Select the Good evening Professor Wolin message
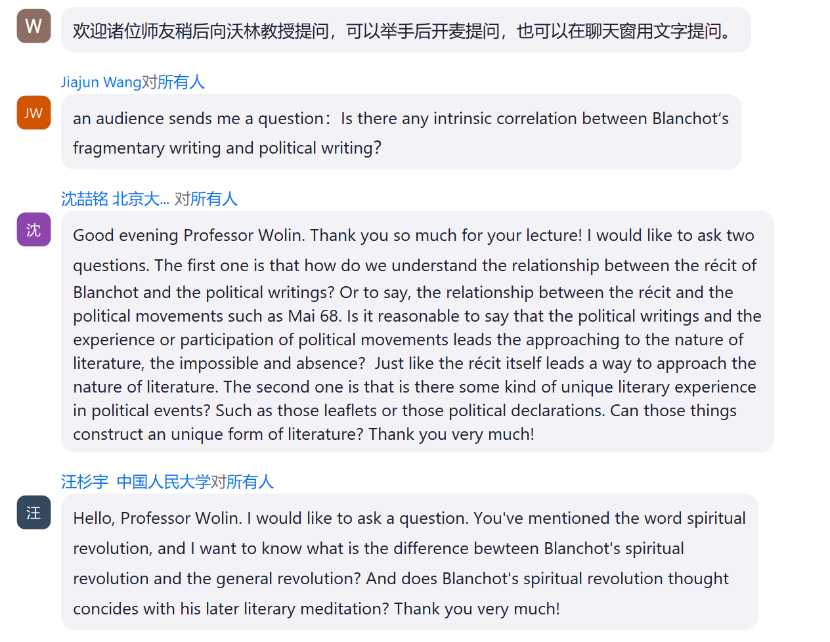Viewport: 830px width, 642px height. (x=417, y=332)
